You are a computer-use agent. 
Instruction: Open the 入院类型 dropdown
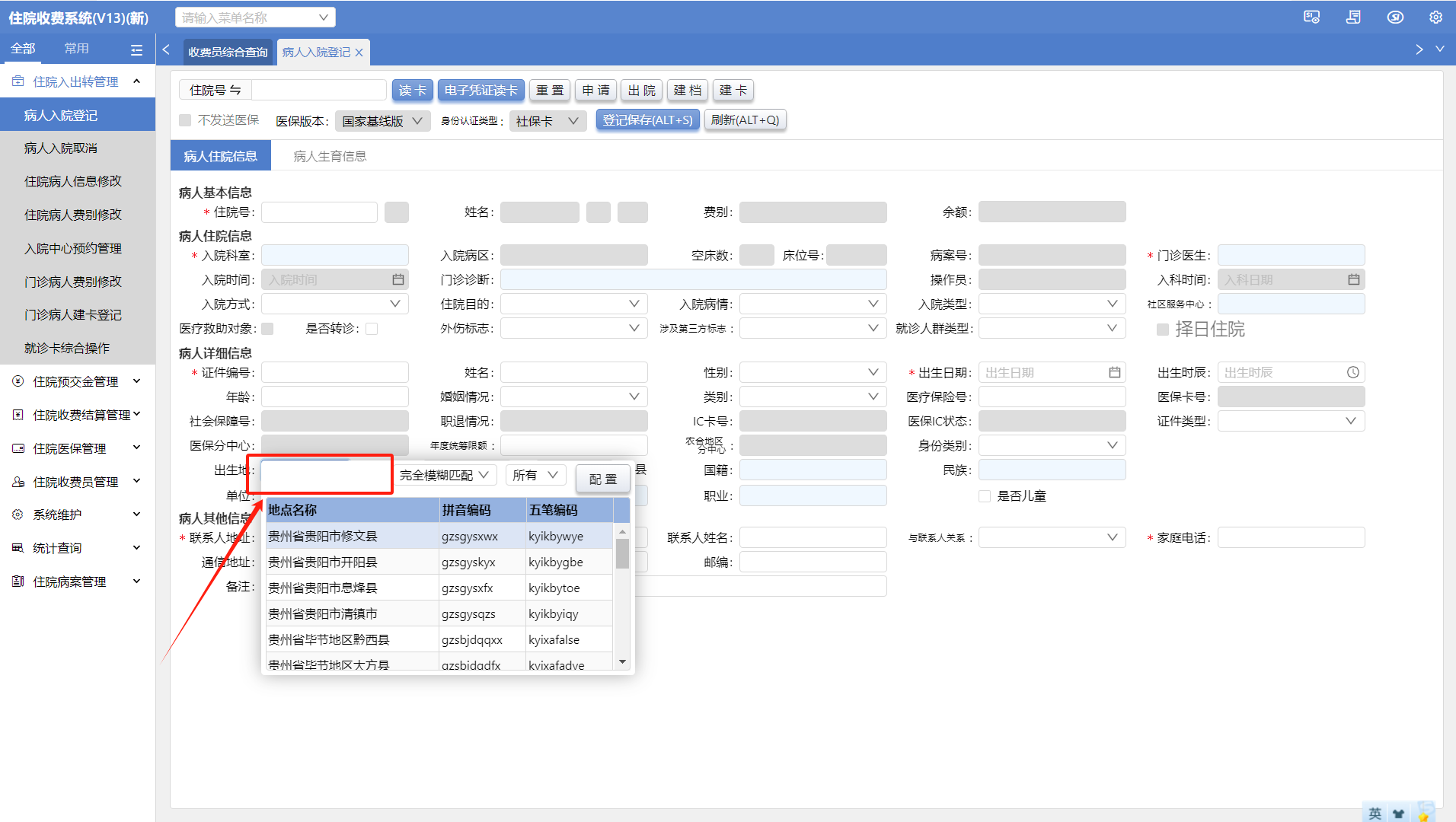(1052, 304)
